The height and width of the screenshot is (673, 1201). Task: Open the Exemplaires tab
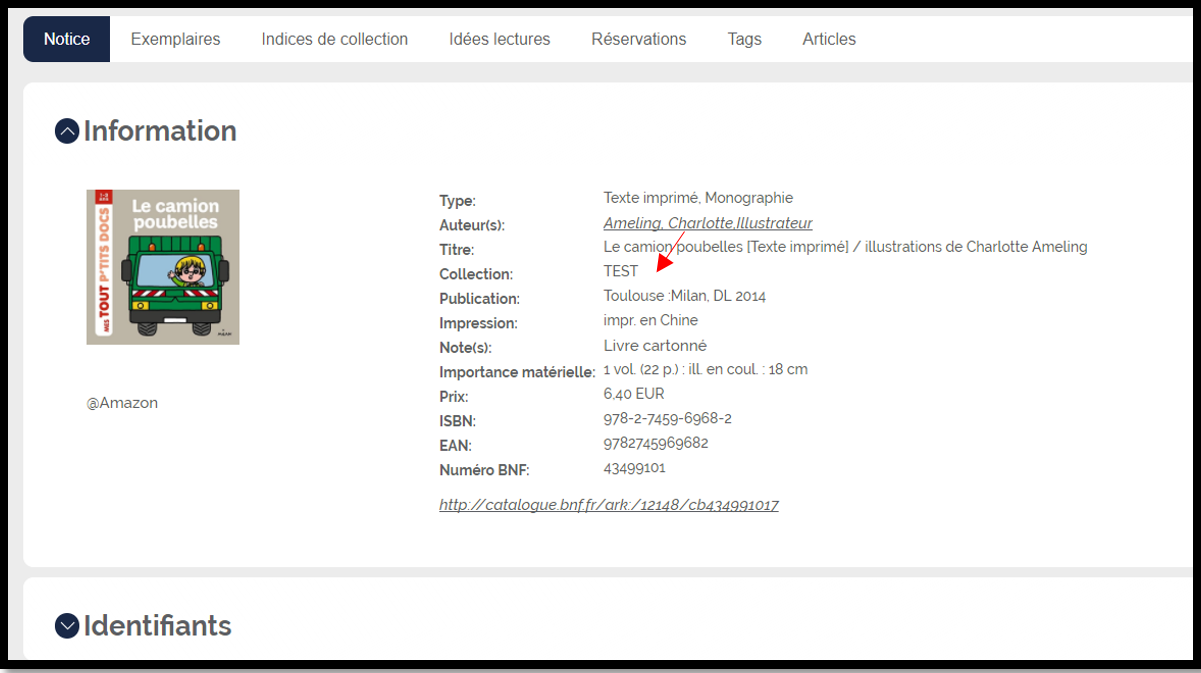point(176,39)
